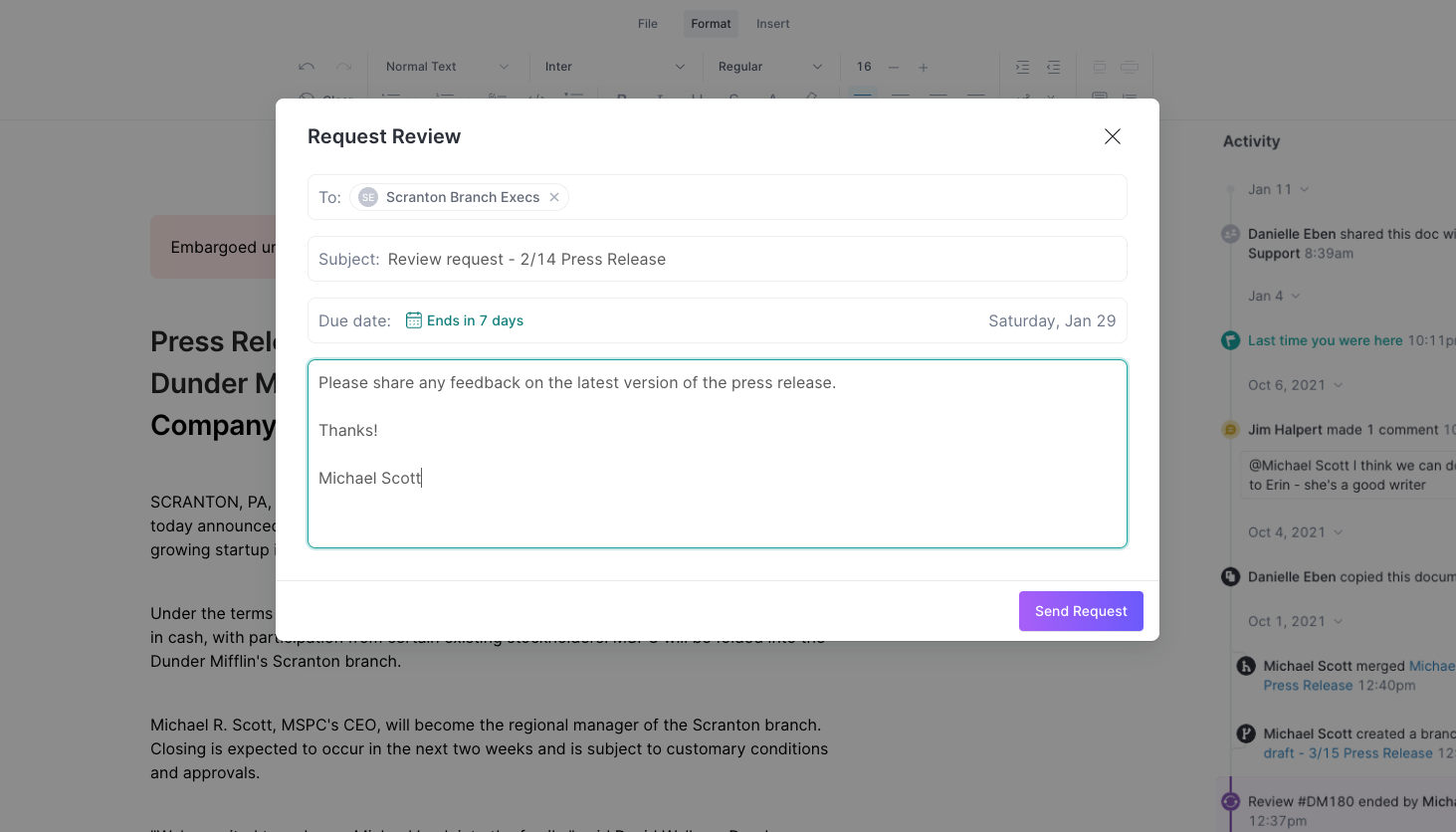The width and height of the screenshot is (1456, 832).
Task: Open the Regular font weight dropdown
Action: [x=769, y=66]
